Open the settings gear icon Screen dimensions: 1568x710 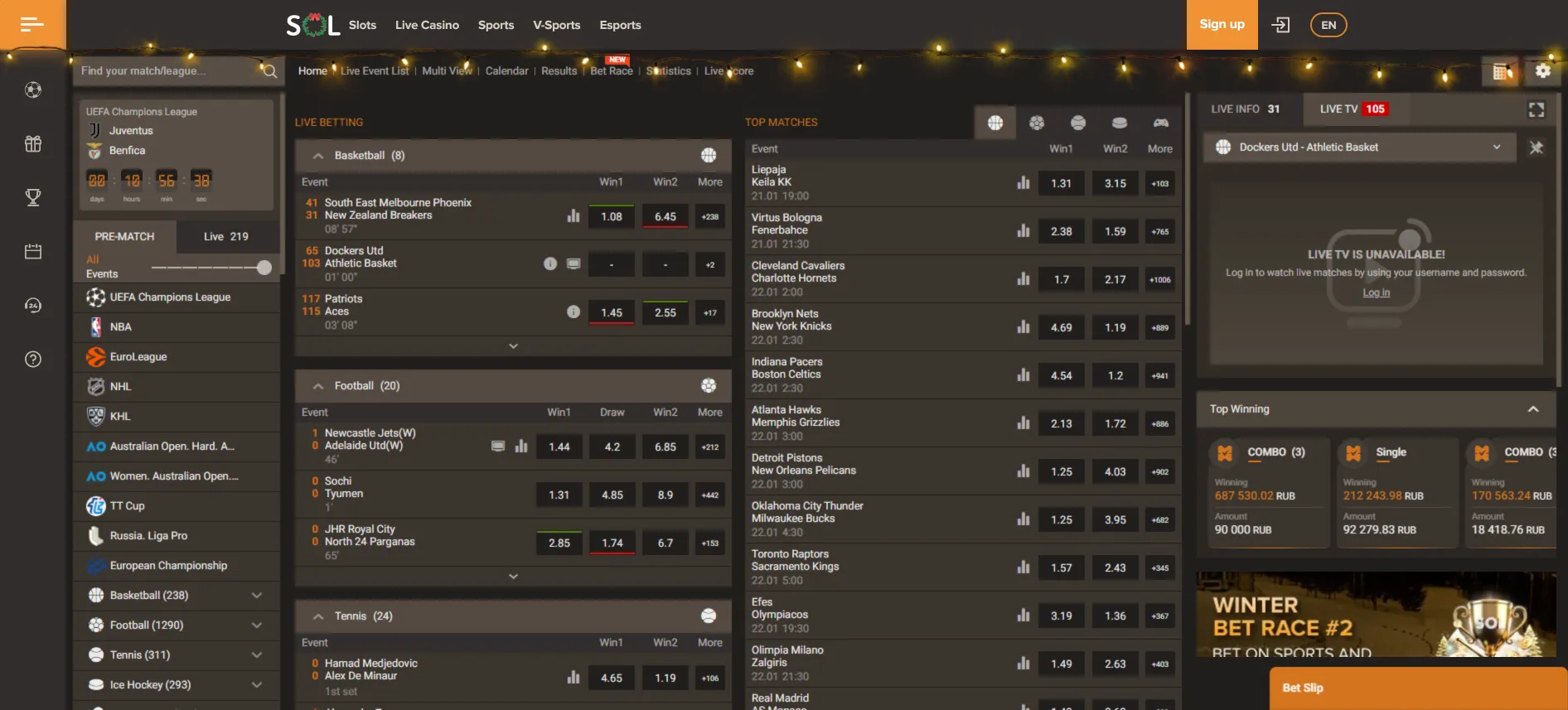(x=1542, y=71)
